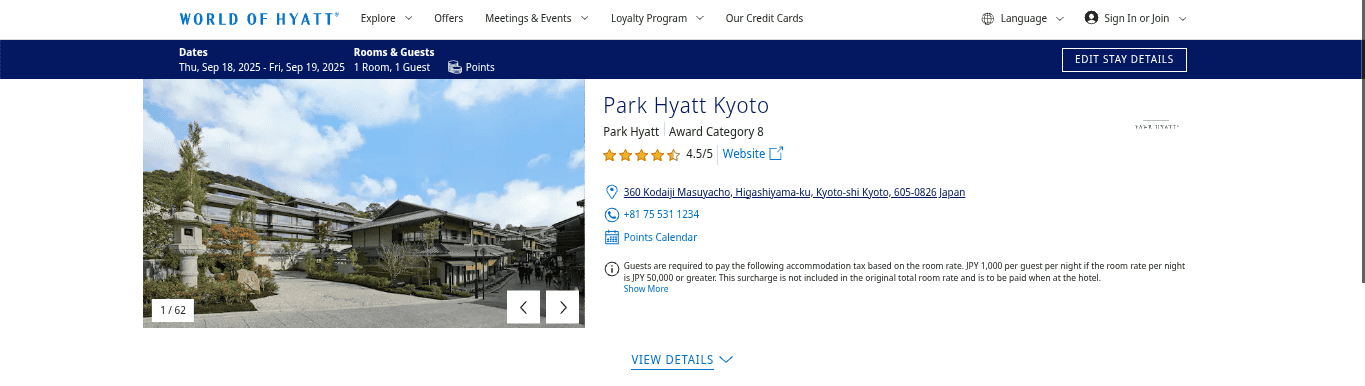1365x386 pixels.
Task: Click the 4.5/5 rating text
Action: pyautogui.click(x=699, y=154)
